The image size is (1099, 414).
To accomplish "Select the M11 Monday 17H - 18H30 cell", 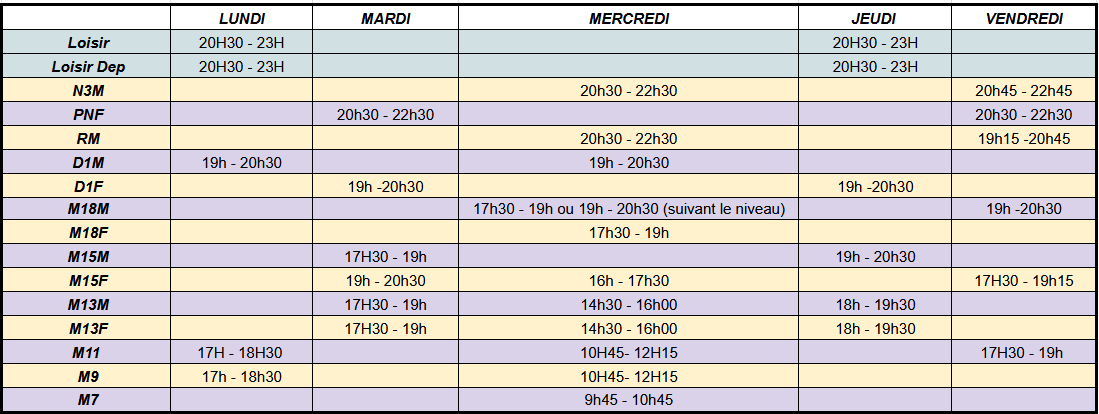I will click(242, 352).
